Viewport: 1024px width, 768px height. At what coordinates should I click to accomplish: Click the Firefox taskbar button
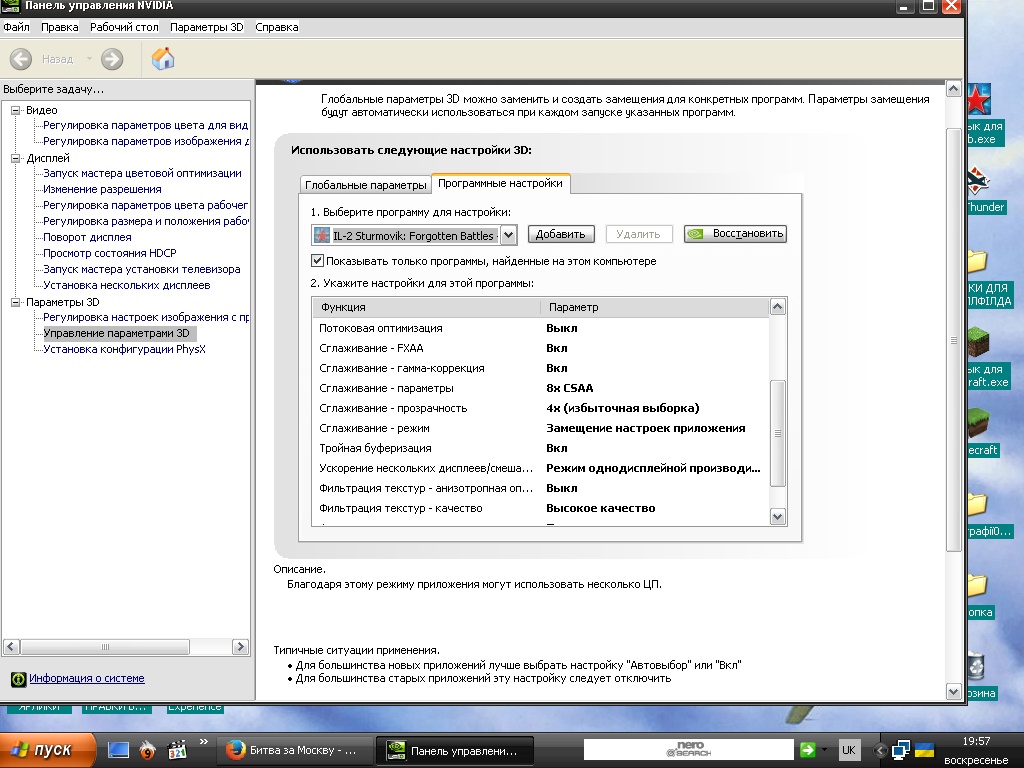click(x=292, y=750)
